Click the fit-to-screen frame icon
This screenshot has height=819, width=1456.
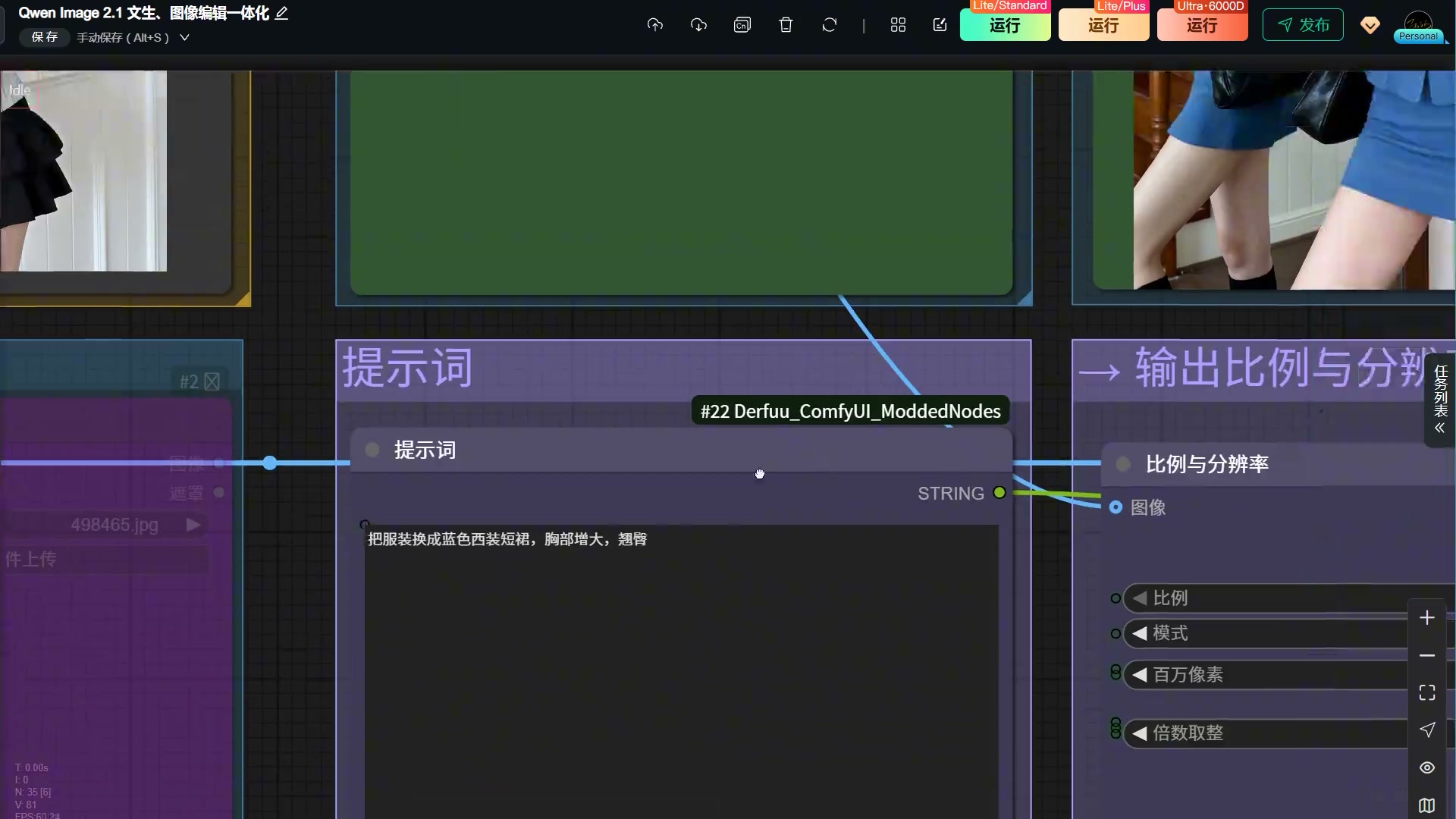point(1427,692)
